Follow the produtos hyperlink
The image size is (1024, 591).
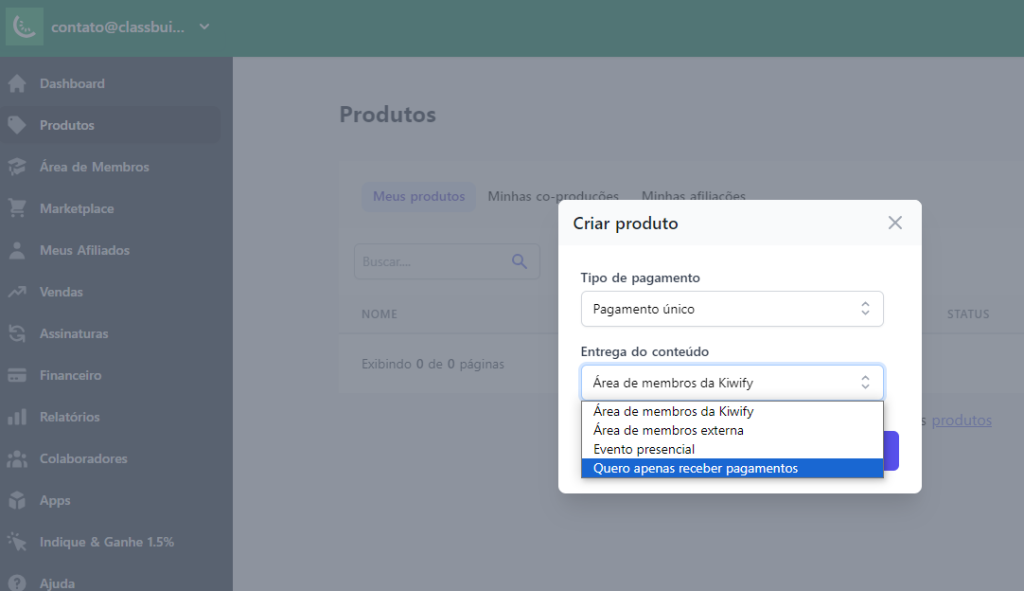961,421
